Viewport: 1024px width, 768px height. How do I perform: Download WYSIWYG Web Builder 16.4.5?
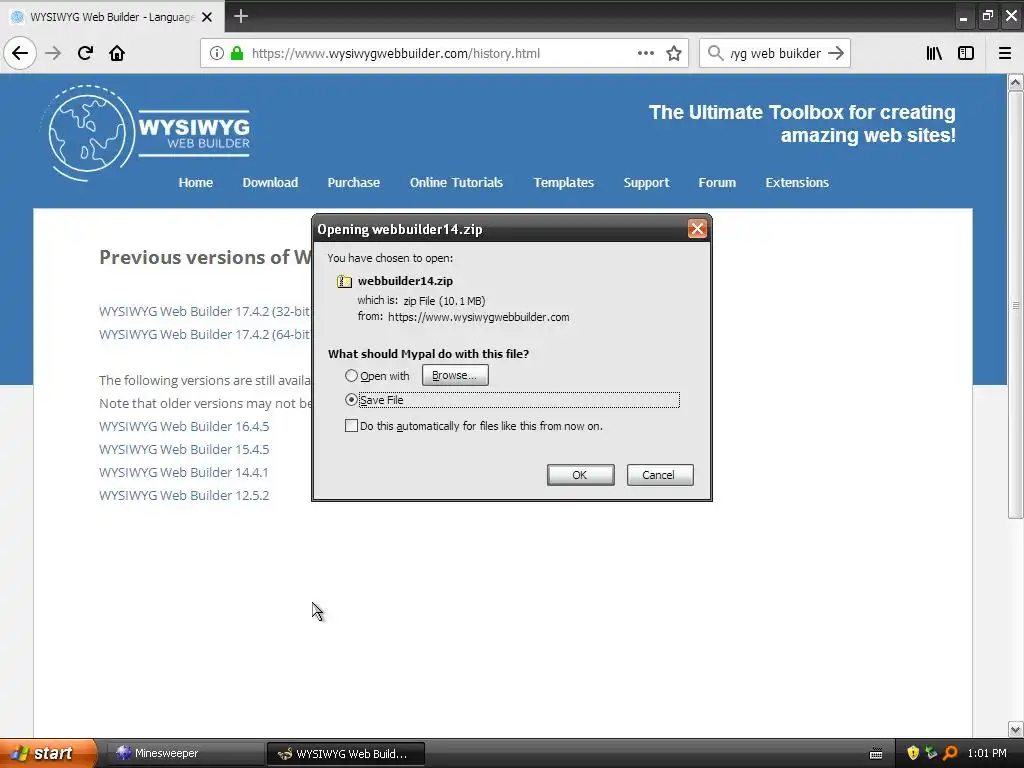tap(184, 426)
